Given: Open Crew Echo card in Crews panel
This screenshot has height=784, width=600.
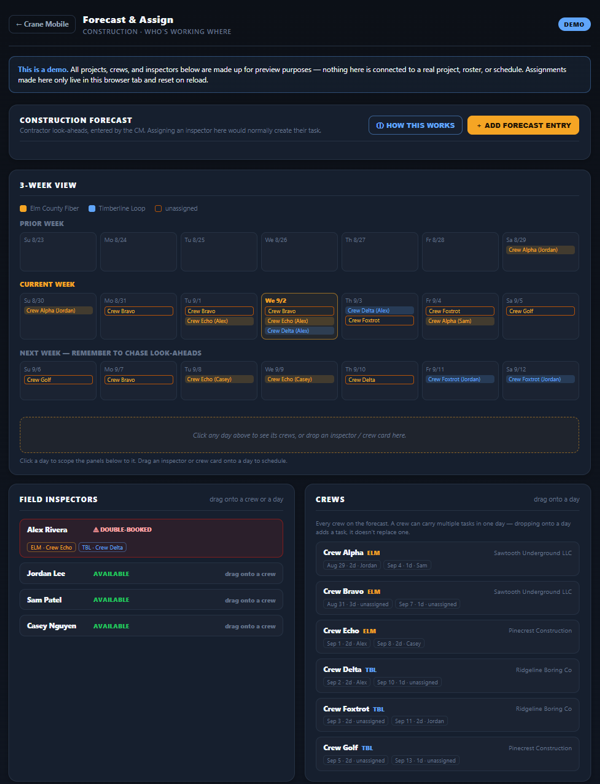Looking at the screenshot, I should pyautogui.click(x=448, y=636).
